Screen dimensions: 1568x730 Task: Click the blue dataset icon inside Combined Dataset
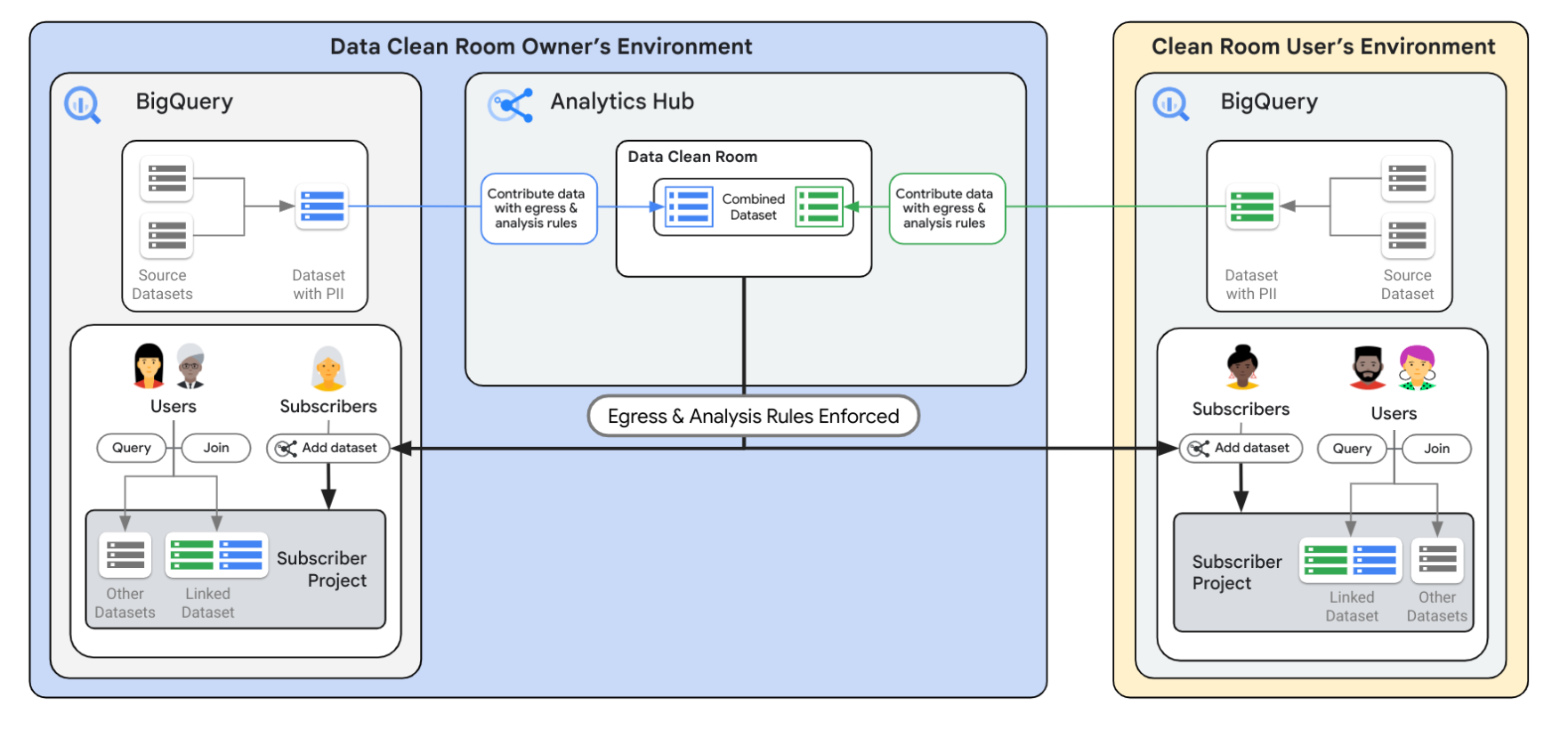[x=689, y=207]
